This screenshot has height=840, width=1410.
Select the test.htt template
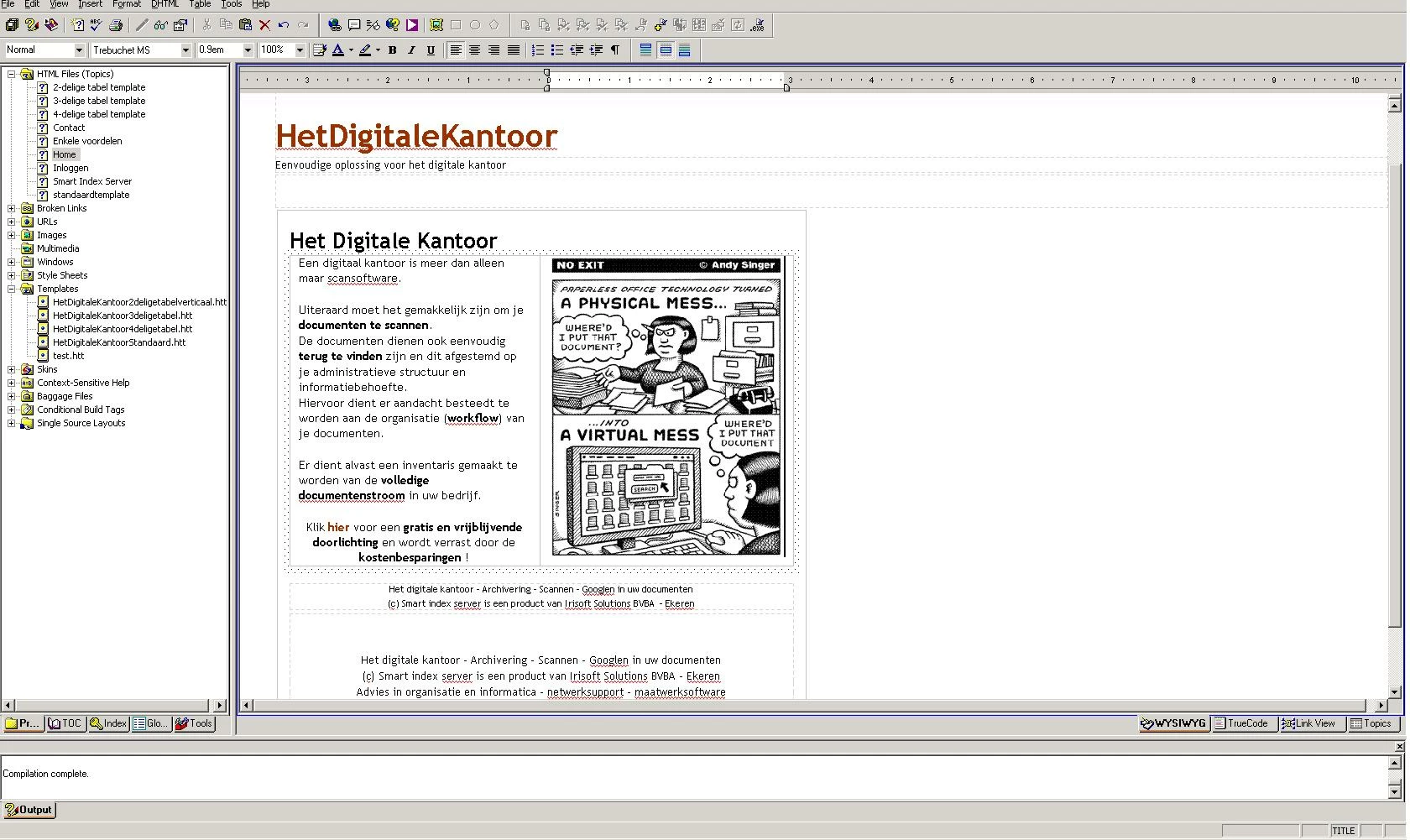68,356
